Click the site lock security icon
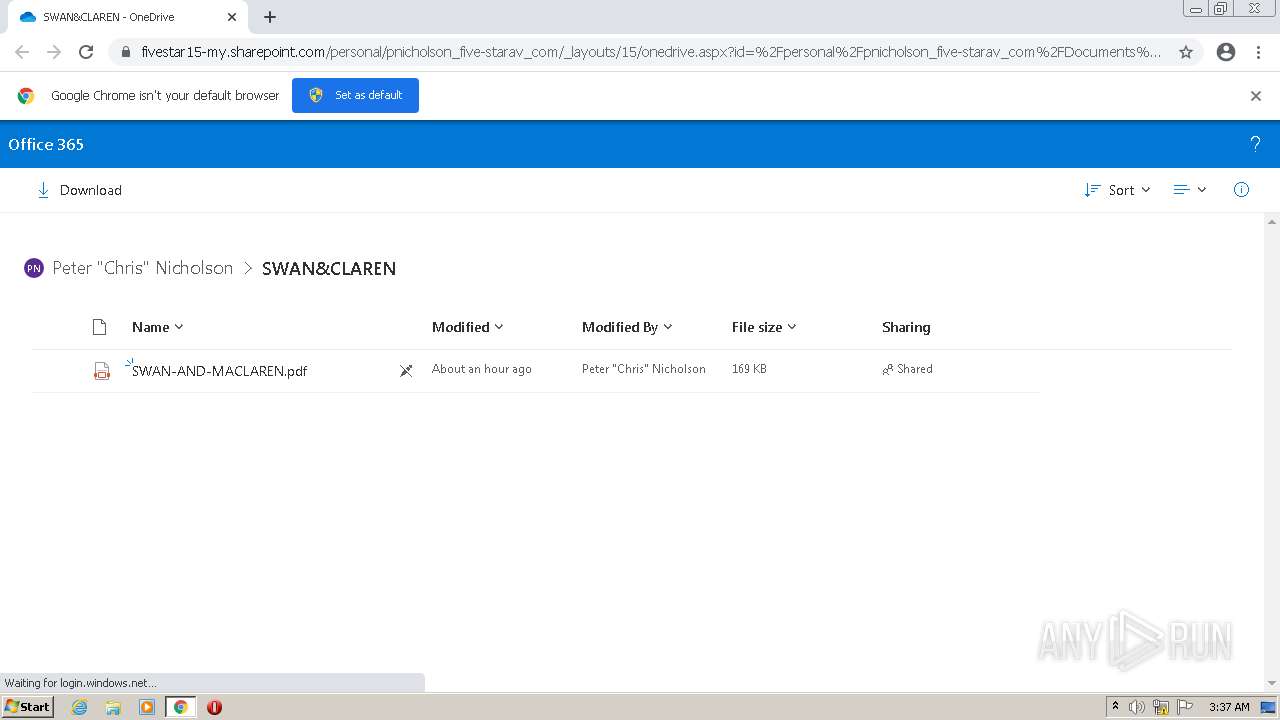 click(x=126, y=52)
